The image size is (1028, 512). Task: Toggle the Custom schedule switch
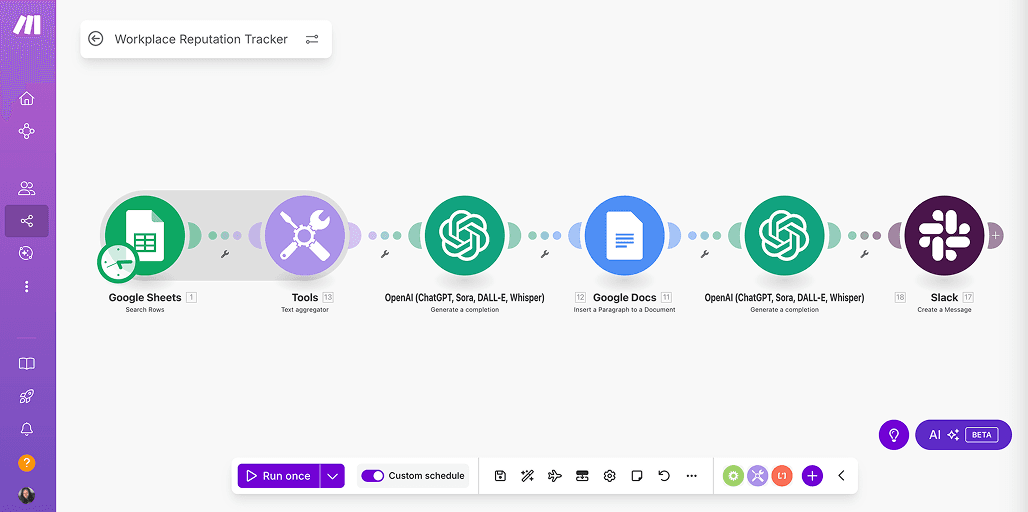pos(372,476)
